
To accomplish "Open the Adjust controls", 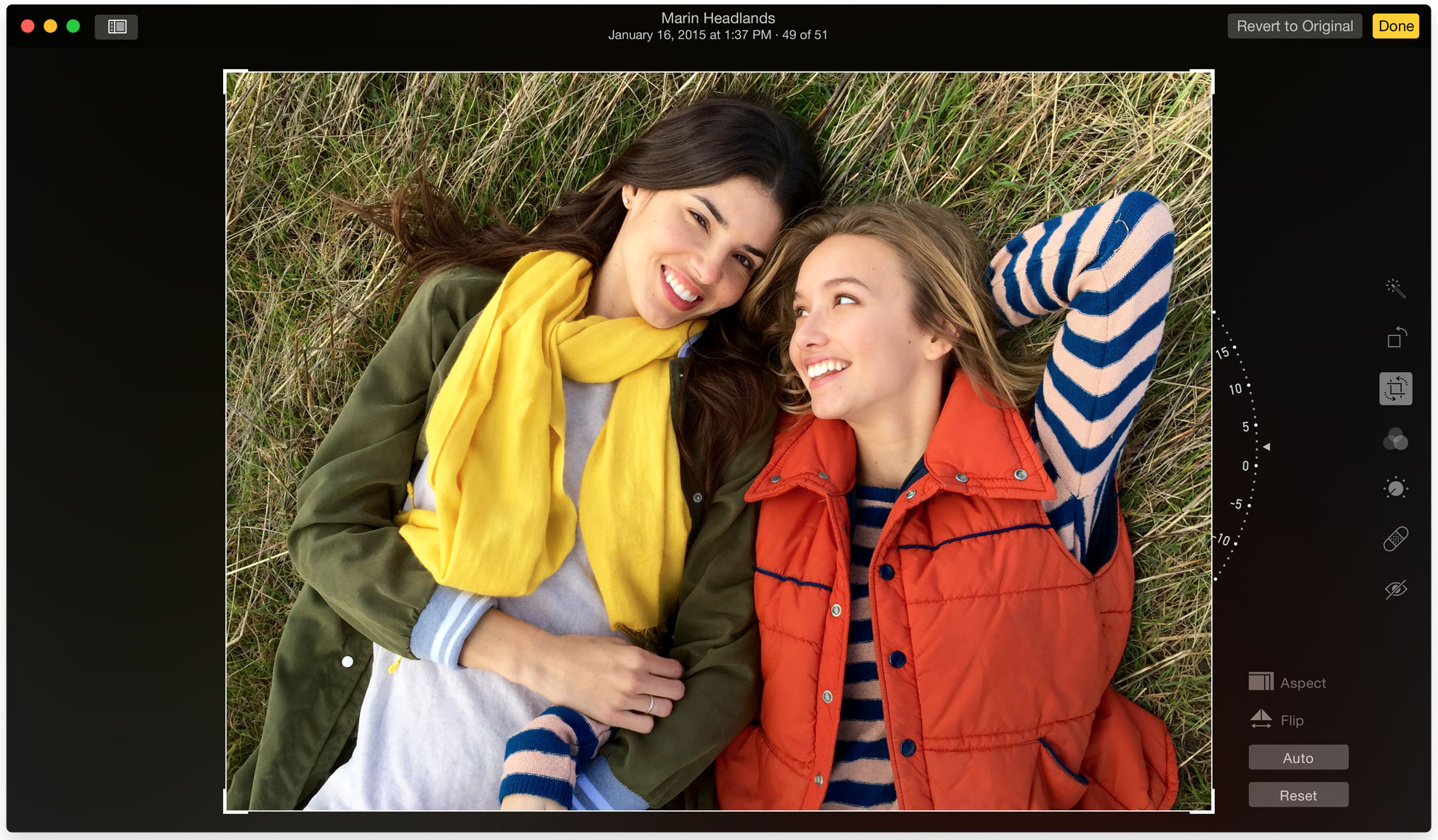I will tap(1396, 487).
